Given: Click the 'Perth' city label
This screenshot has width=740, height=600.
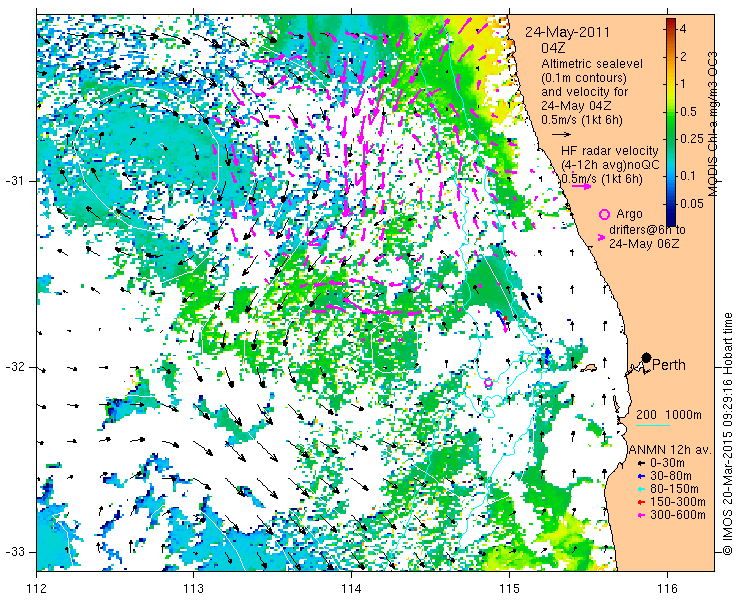Looking at the screenshot, I should [x=669, y=365].
